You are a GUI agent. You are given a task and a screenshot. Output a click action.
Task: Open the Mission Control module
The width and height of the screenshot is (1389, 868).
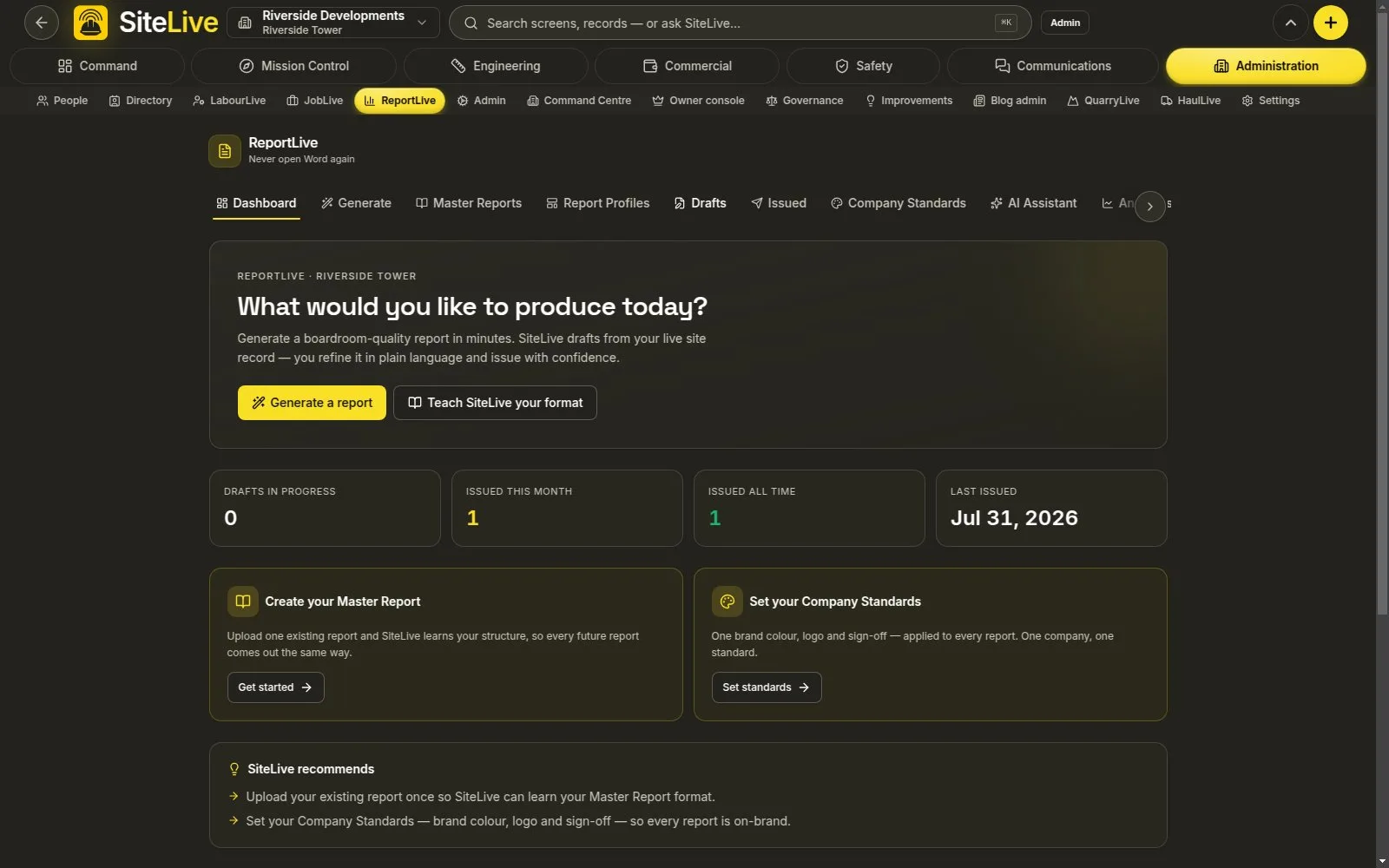(294, 66)
